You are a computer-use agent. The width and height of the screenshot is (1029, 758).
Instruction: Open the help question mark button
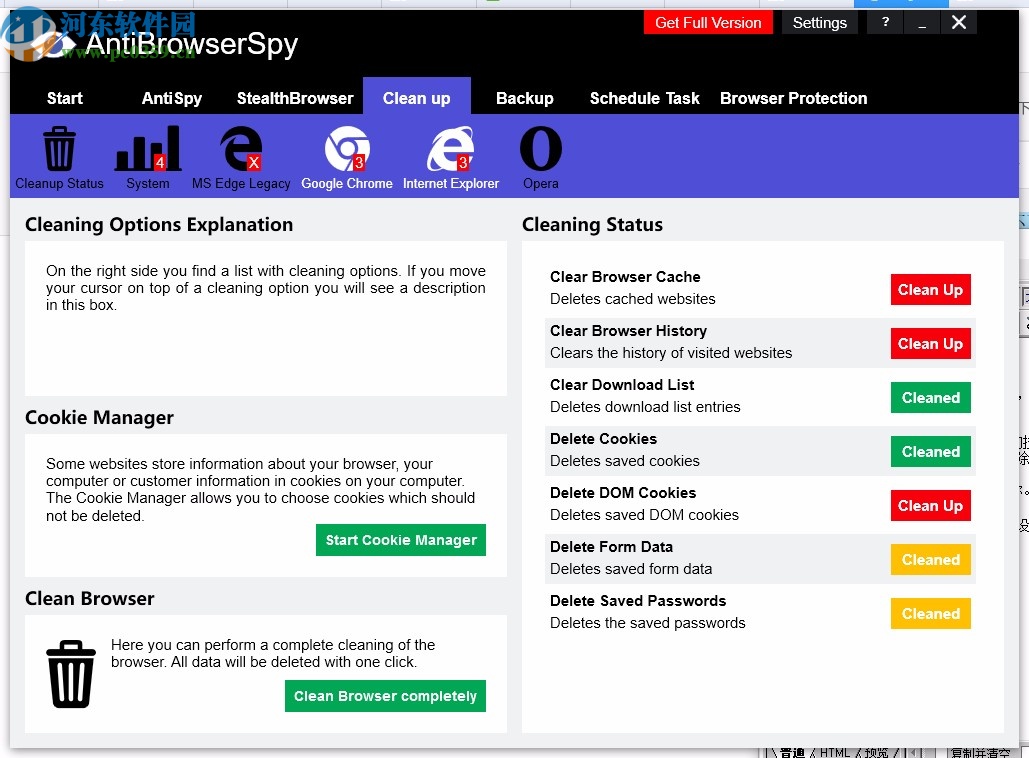pyautogui.click(x=884, y=22)
